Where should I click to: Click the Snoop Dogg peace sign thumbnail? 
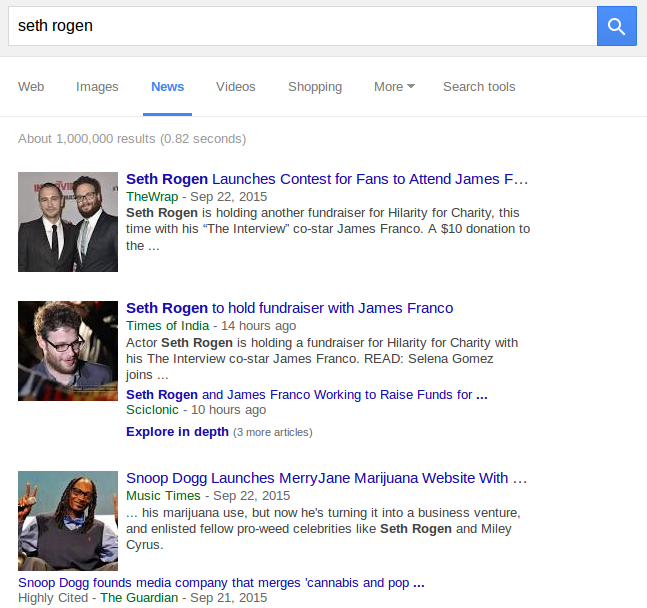coord(68,521)
